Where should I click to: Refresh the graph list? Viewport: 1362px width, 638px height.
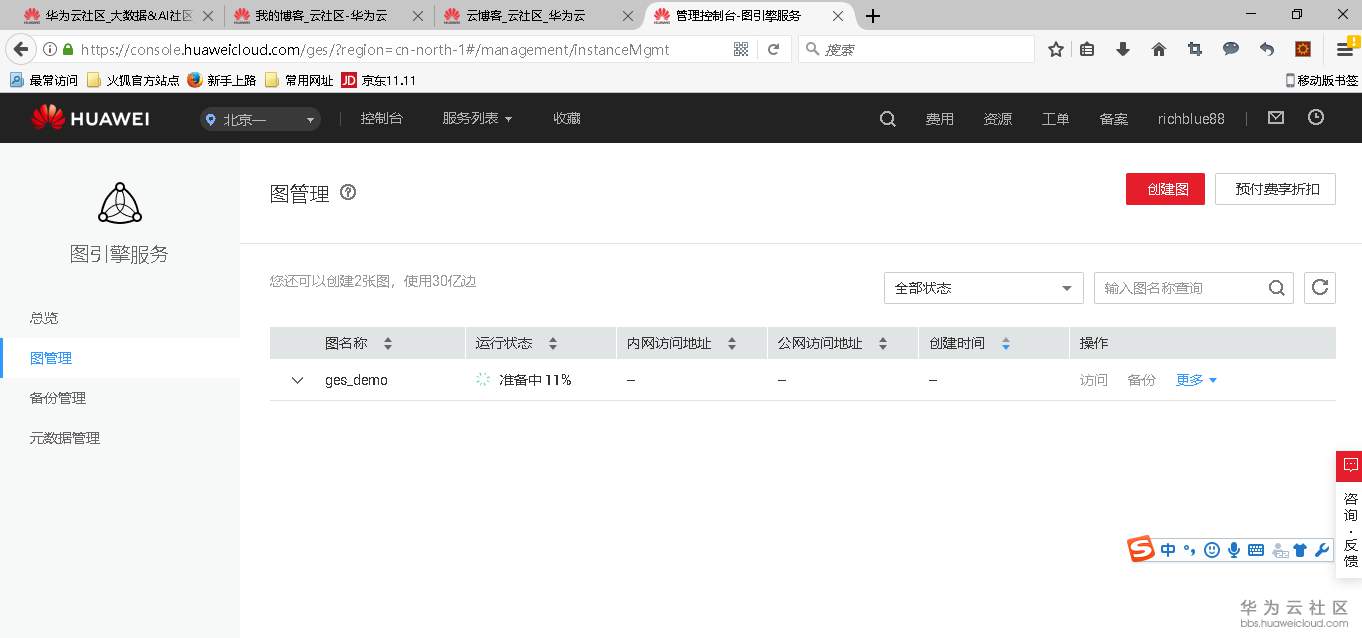click(x=1320, y=287)
